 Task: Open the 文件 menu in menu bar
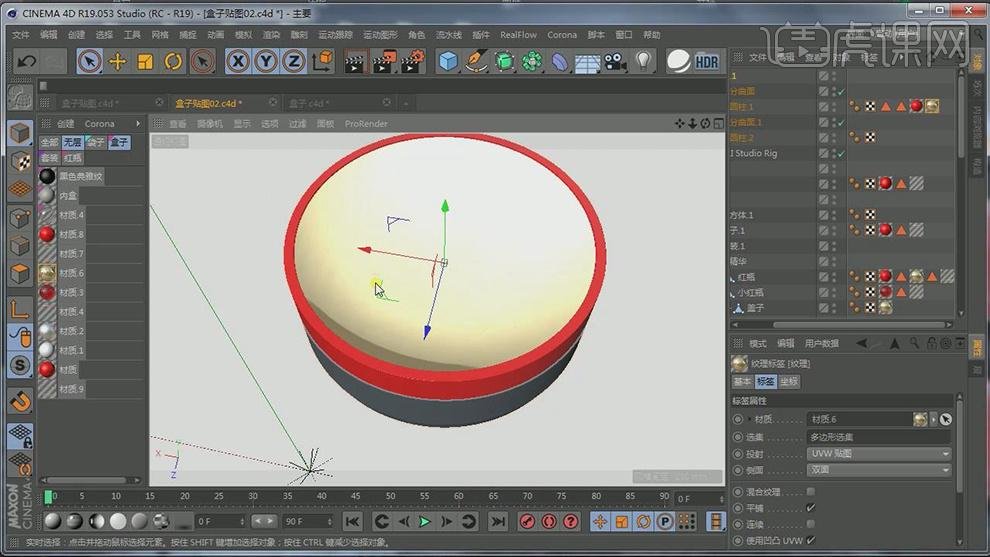pos(21,35)
